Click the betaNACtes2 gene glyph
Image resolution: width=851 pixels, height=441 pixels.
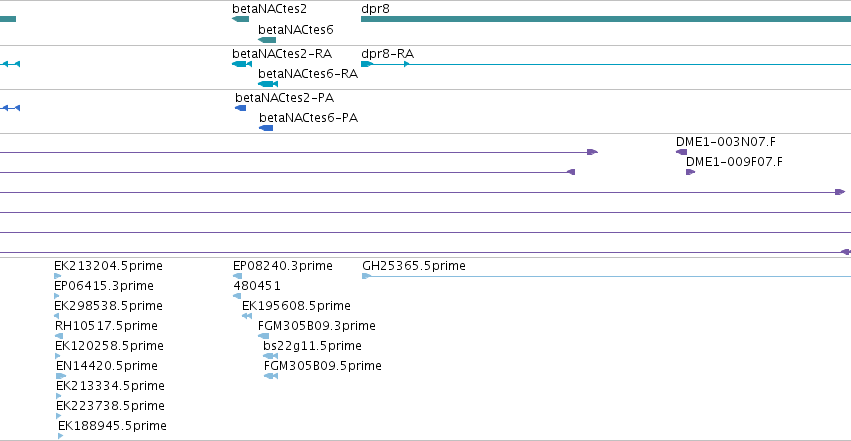pyautogui.click(x=240, y=19)
